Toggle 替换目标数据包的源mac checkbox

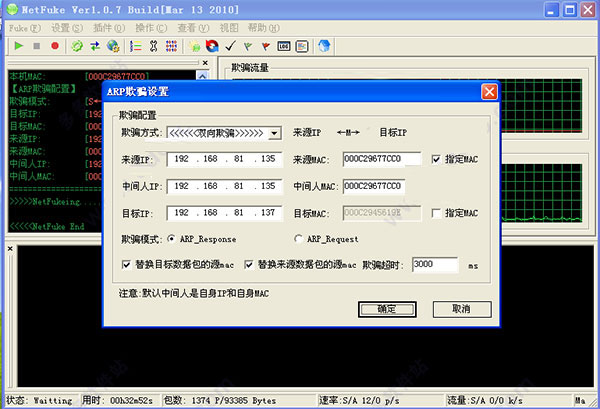[x=126, y=265]
